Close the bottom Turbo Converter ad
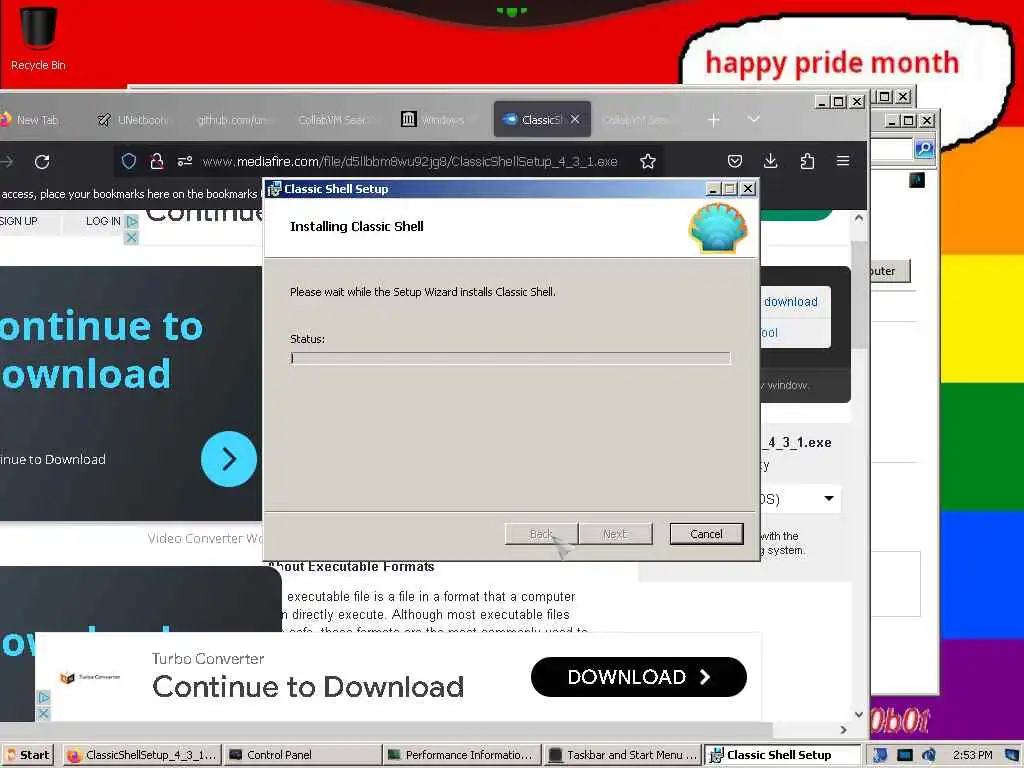Screen dimensions: 1024x768 tap(43, 714)
